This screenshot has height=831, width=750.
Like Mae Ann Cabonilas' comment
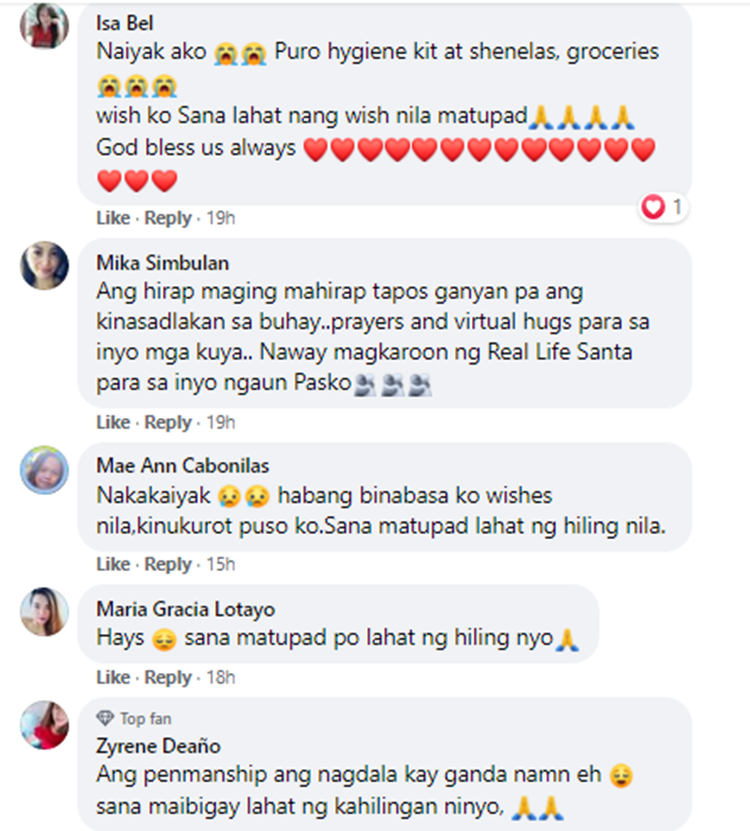click(x=113, y=564)
